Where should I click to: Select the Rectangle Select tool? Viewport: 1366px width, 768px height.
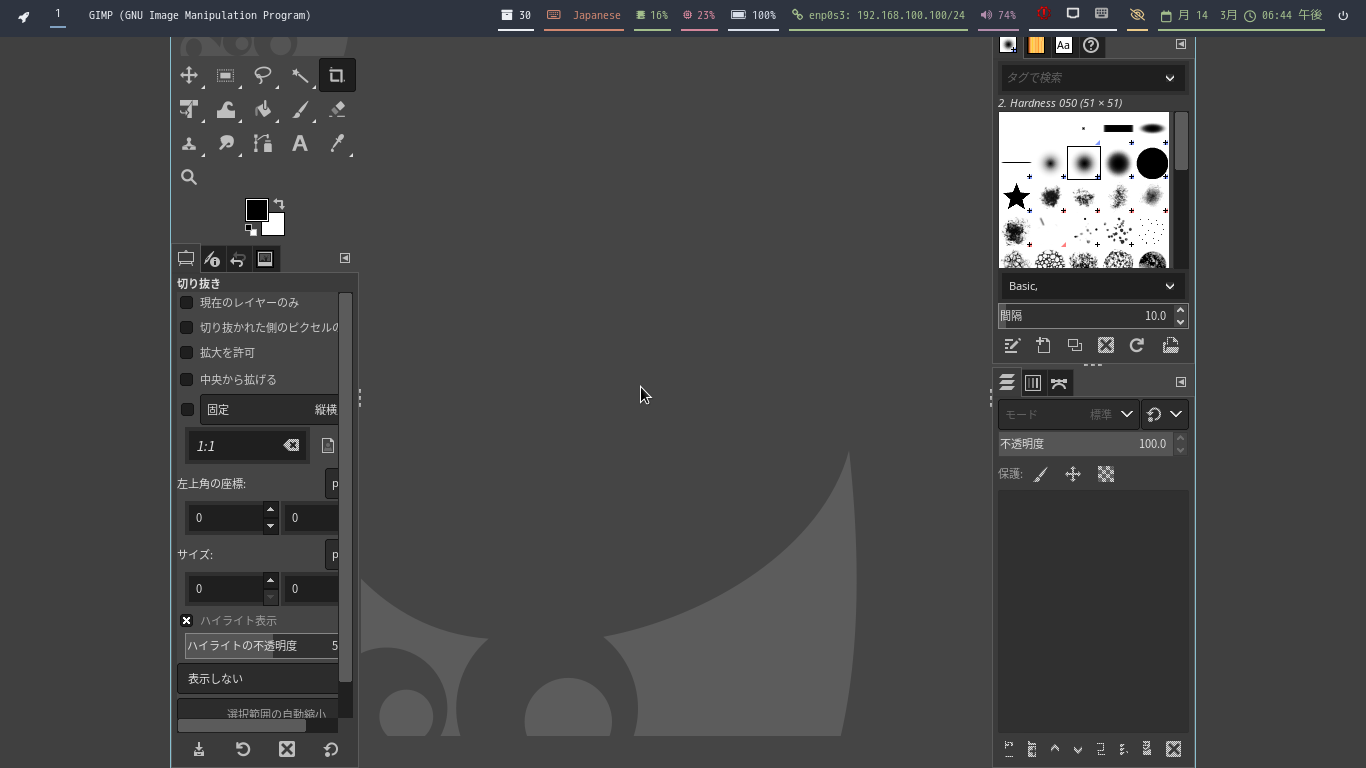(x=226, y=76)
